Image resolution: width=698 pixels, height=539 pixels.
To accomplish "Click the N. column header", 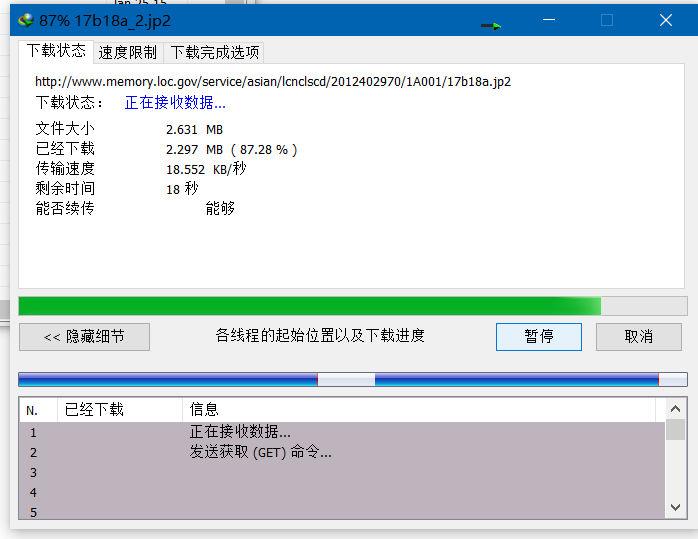I will 38,410.
